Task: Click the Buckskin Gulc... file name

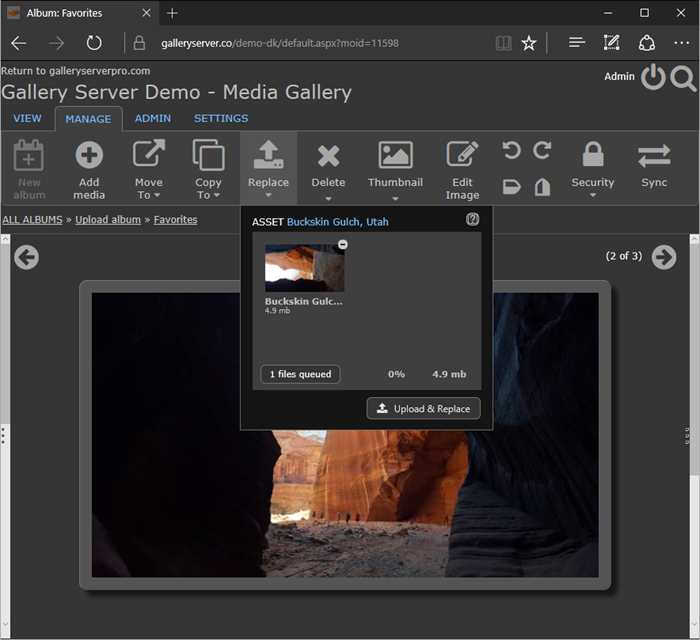Action: coord(304,301)
